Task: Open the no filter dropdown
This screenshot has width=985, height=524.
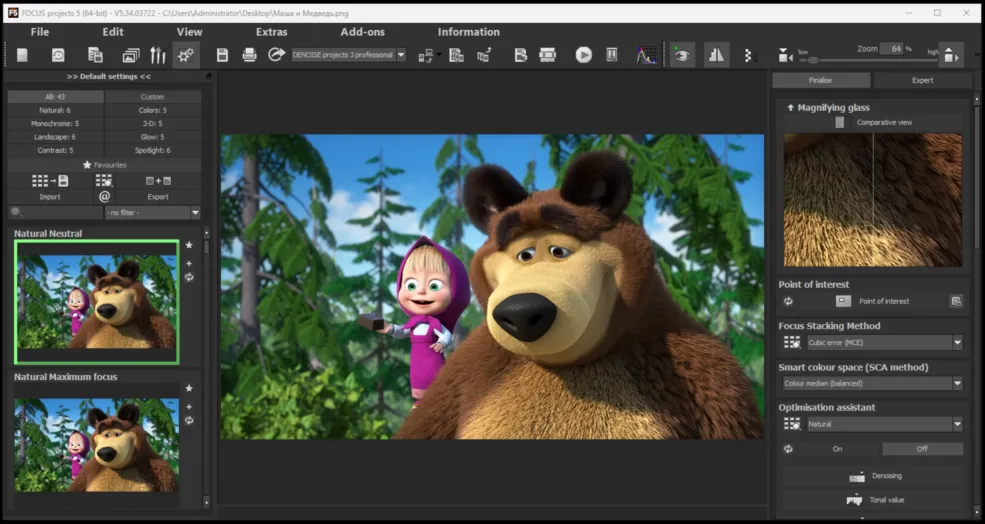Action: tap(153, 213)
